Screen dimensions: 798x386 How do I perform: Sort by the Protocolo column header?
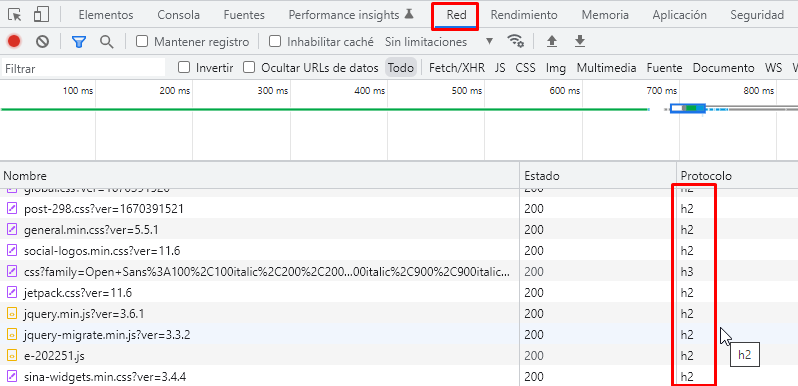pos(737,176)
